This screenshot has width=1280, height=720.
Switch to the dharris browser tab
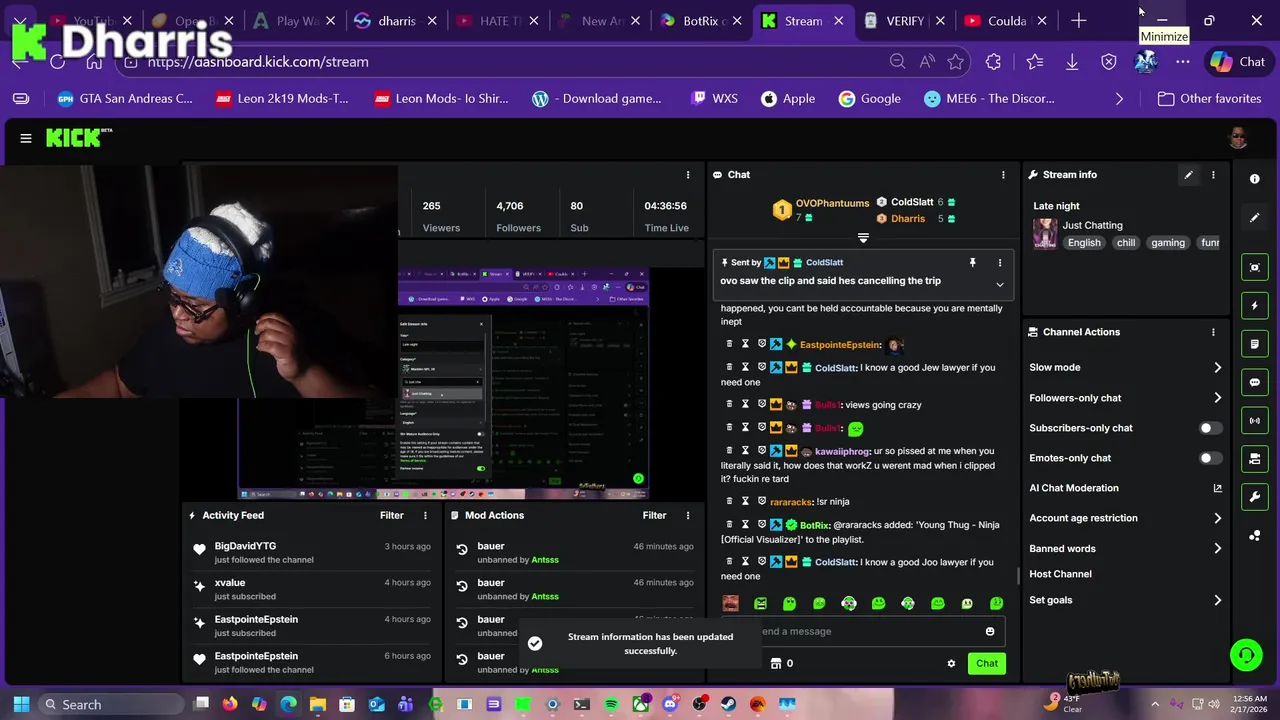396,21
